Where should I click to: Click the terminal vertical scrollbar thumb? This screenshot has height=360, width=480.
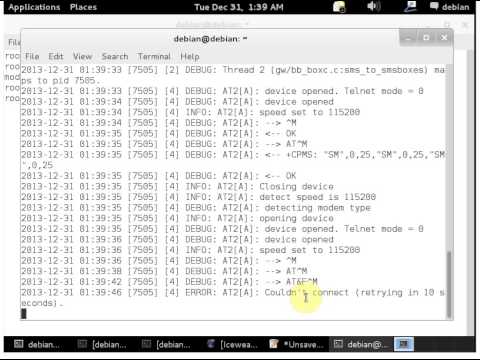click(x=449, y=284)
